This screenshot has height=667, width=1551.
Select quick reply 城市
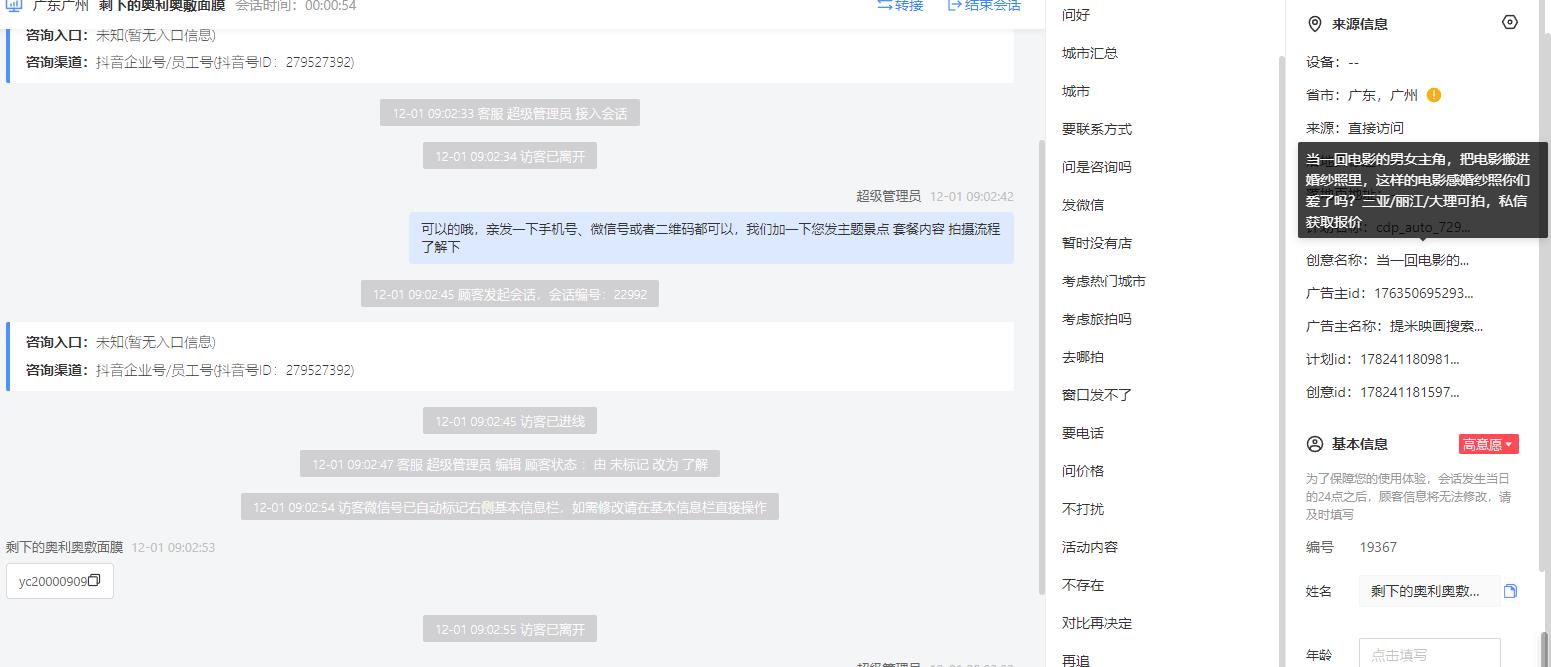pyautogui.click(x=1076, y=91)
